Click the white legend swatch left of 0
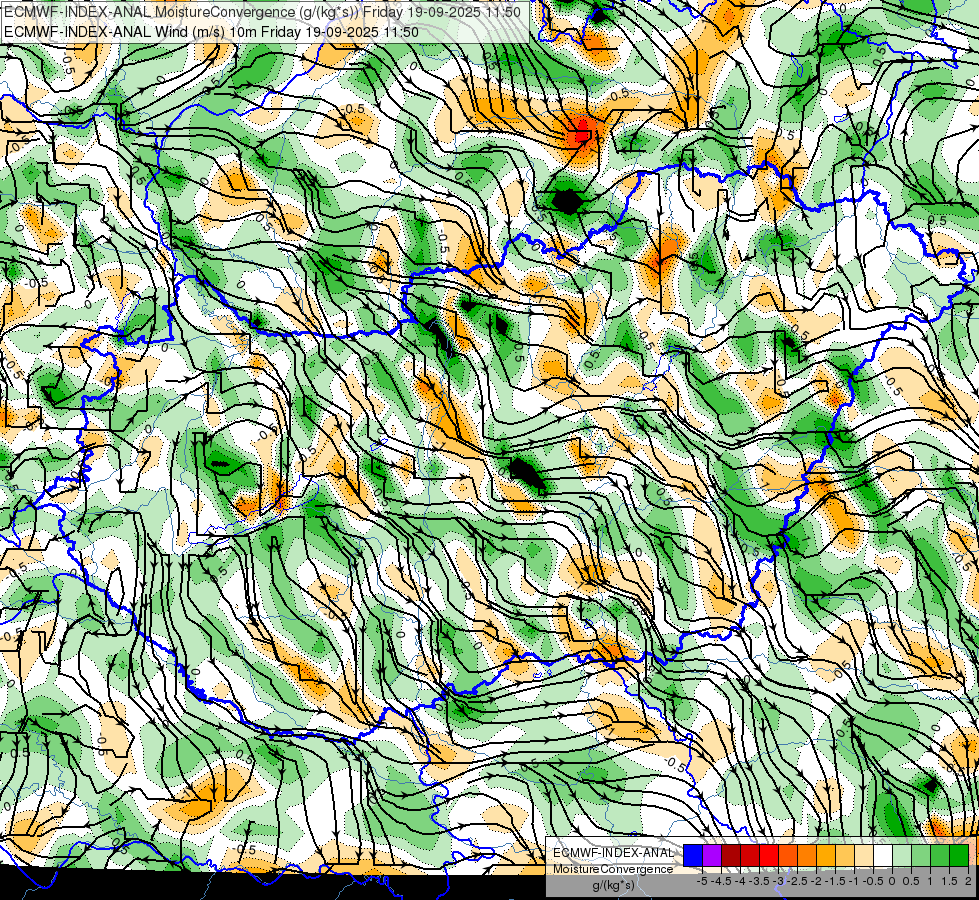This screenshot has width=979, height=900. pos(883,855)
